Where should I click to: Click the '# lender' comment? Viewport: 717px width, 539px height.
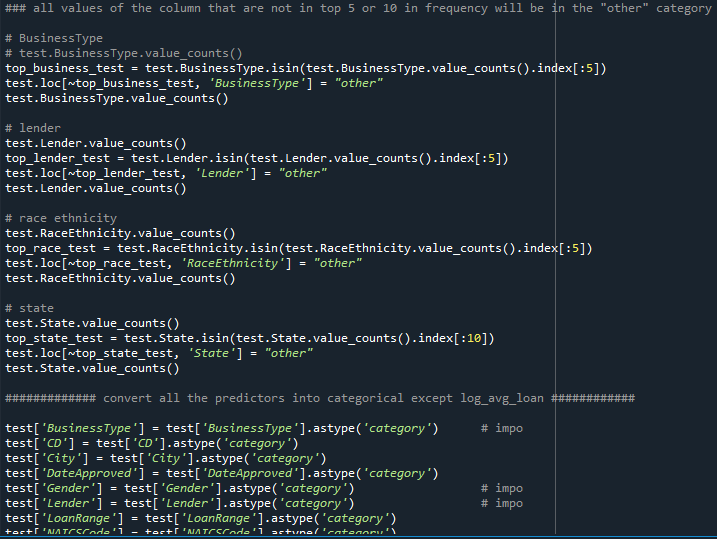pos(33,128)
